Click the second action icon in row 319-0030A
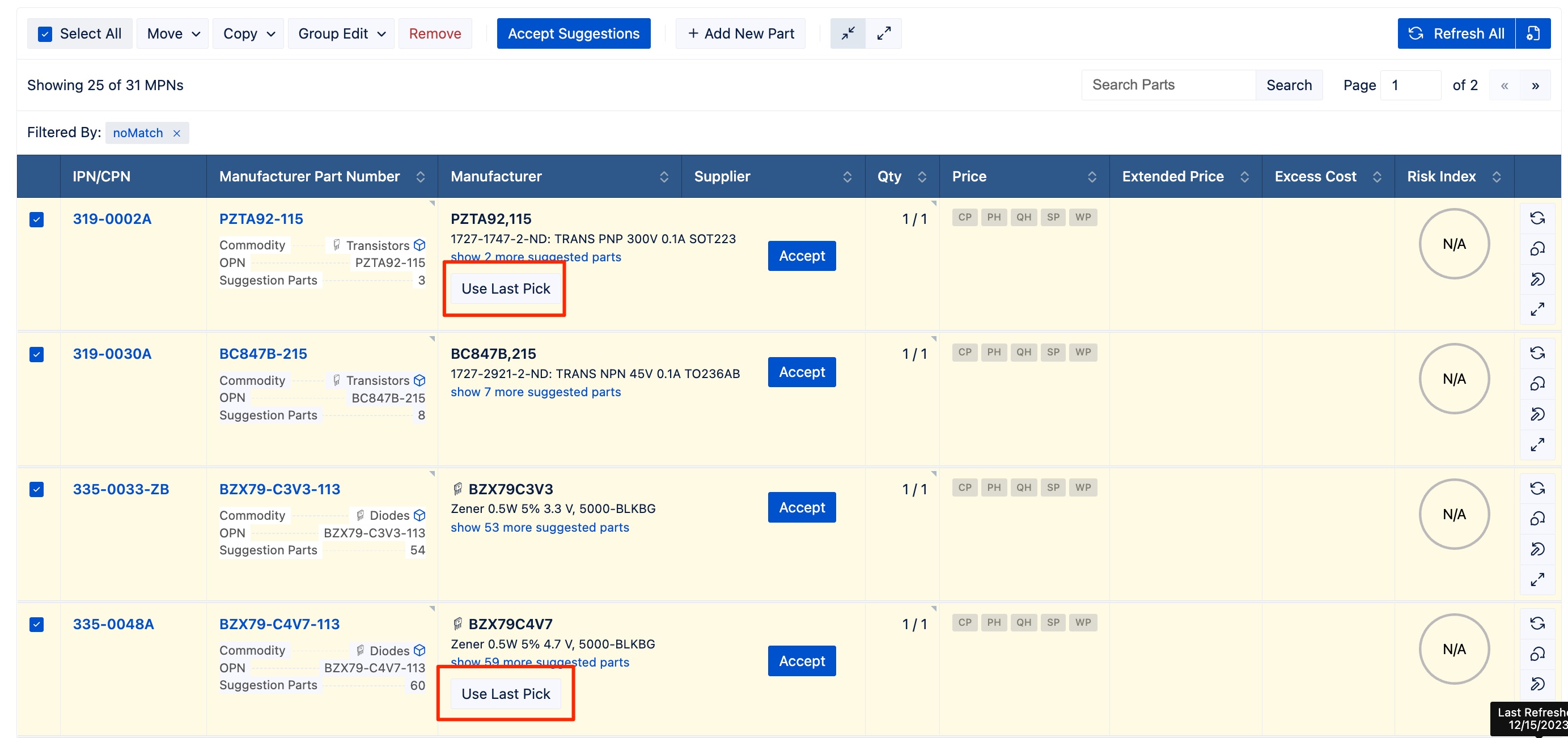Screen dimensions: 1568x738 click(1537, 384)
